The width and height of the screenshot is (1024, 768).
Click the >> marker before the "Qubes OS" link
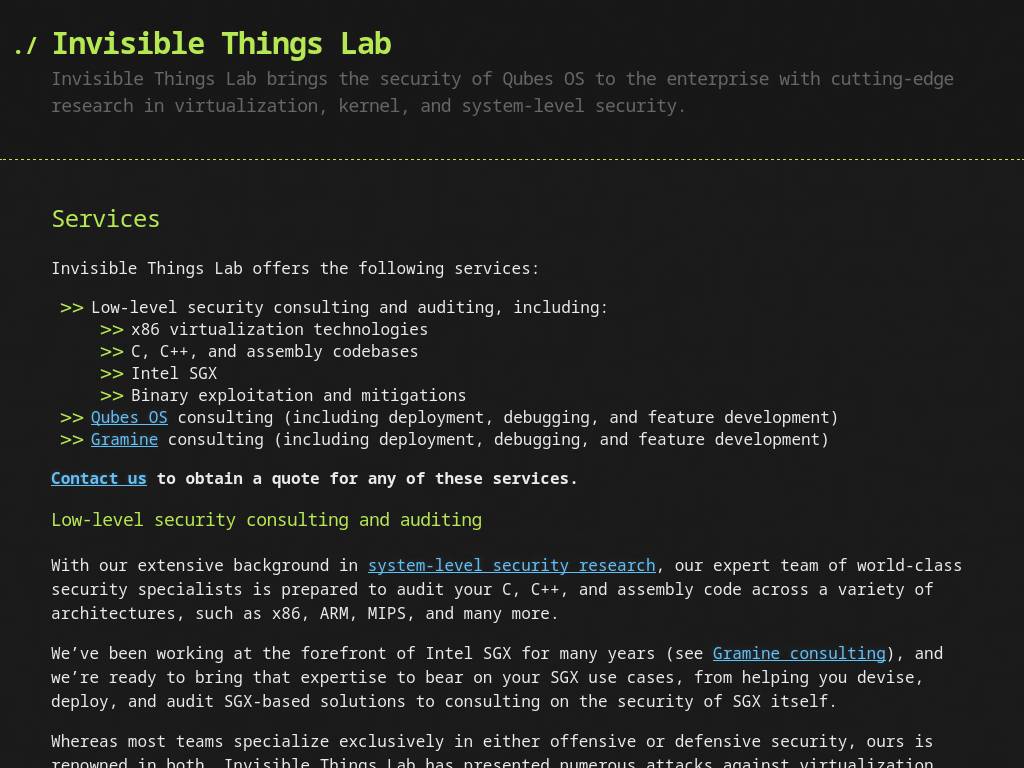click(x=72, y=418)
